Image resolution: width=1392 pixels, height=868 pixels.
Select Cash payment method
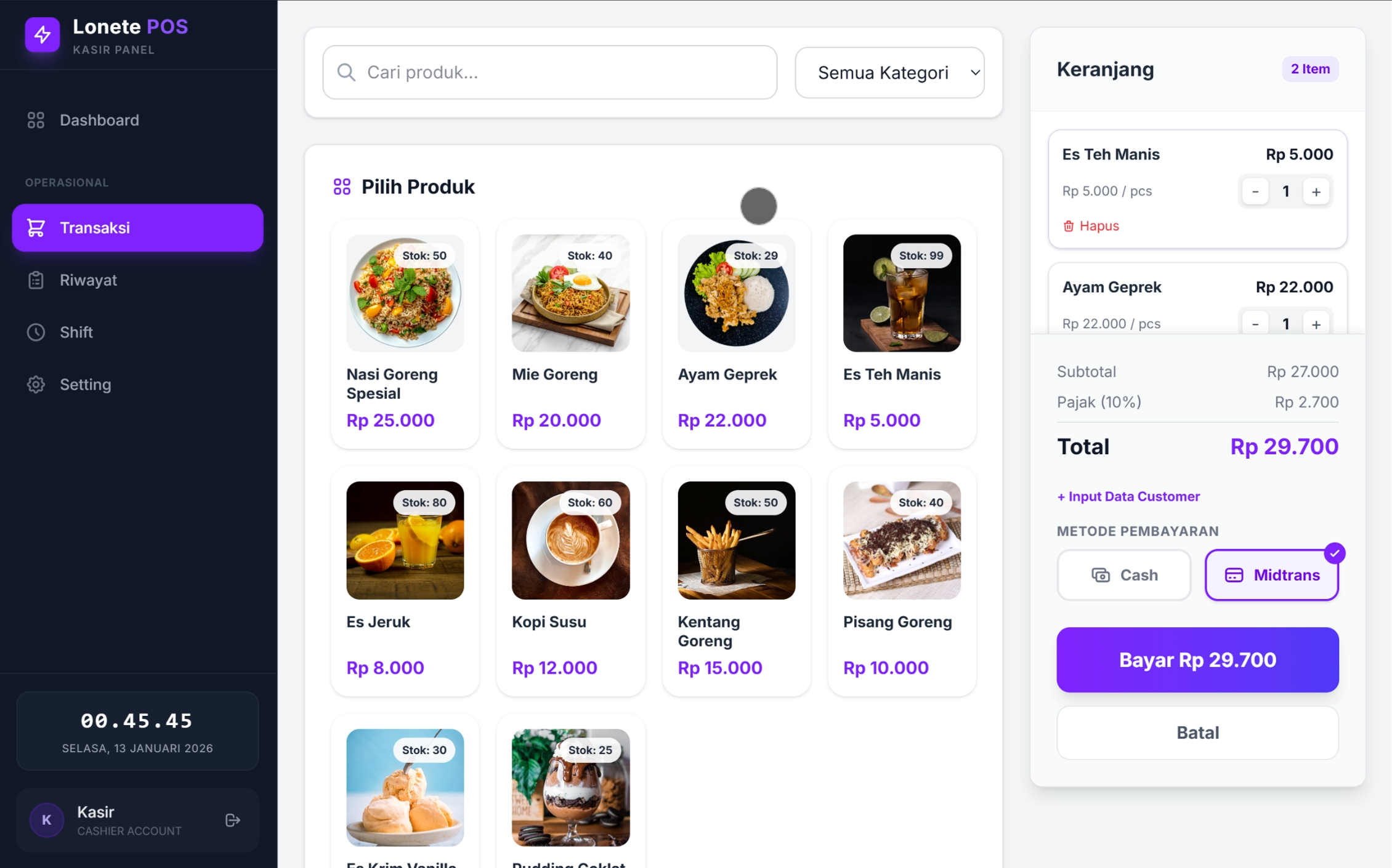1123,575
